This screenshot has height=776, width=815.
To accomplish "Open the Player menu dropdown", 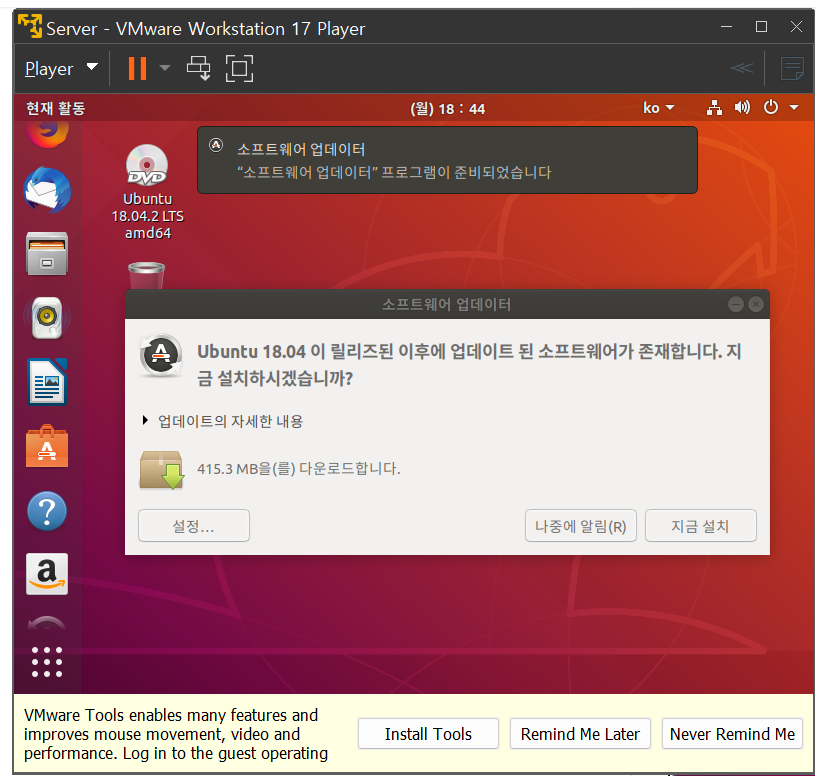I will [61, 69].
